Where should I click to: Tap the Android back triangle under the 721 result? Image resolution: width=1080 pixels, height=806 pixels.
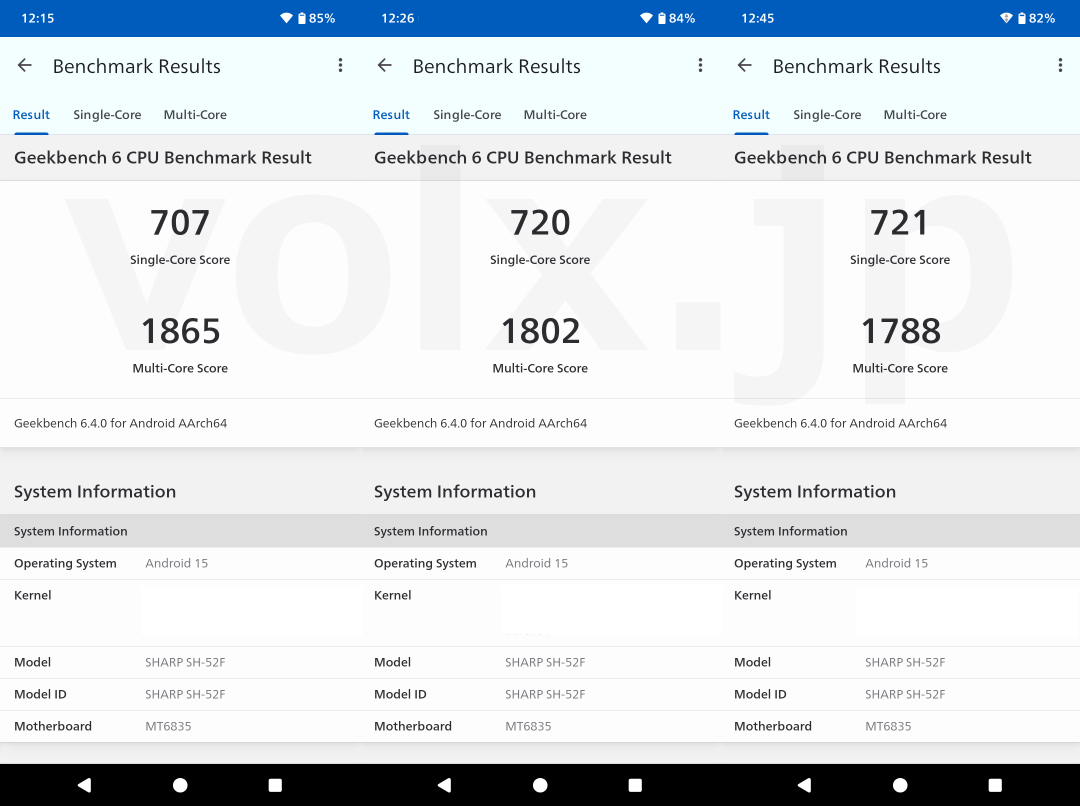pos(804,785)
